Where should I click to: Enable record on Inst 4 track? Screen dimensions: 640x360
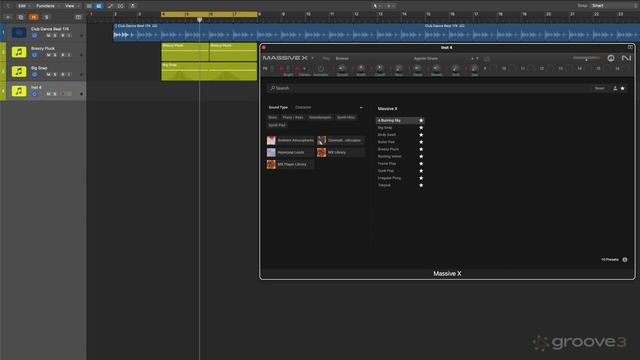point(62,94)
